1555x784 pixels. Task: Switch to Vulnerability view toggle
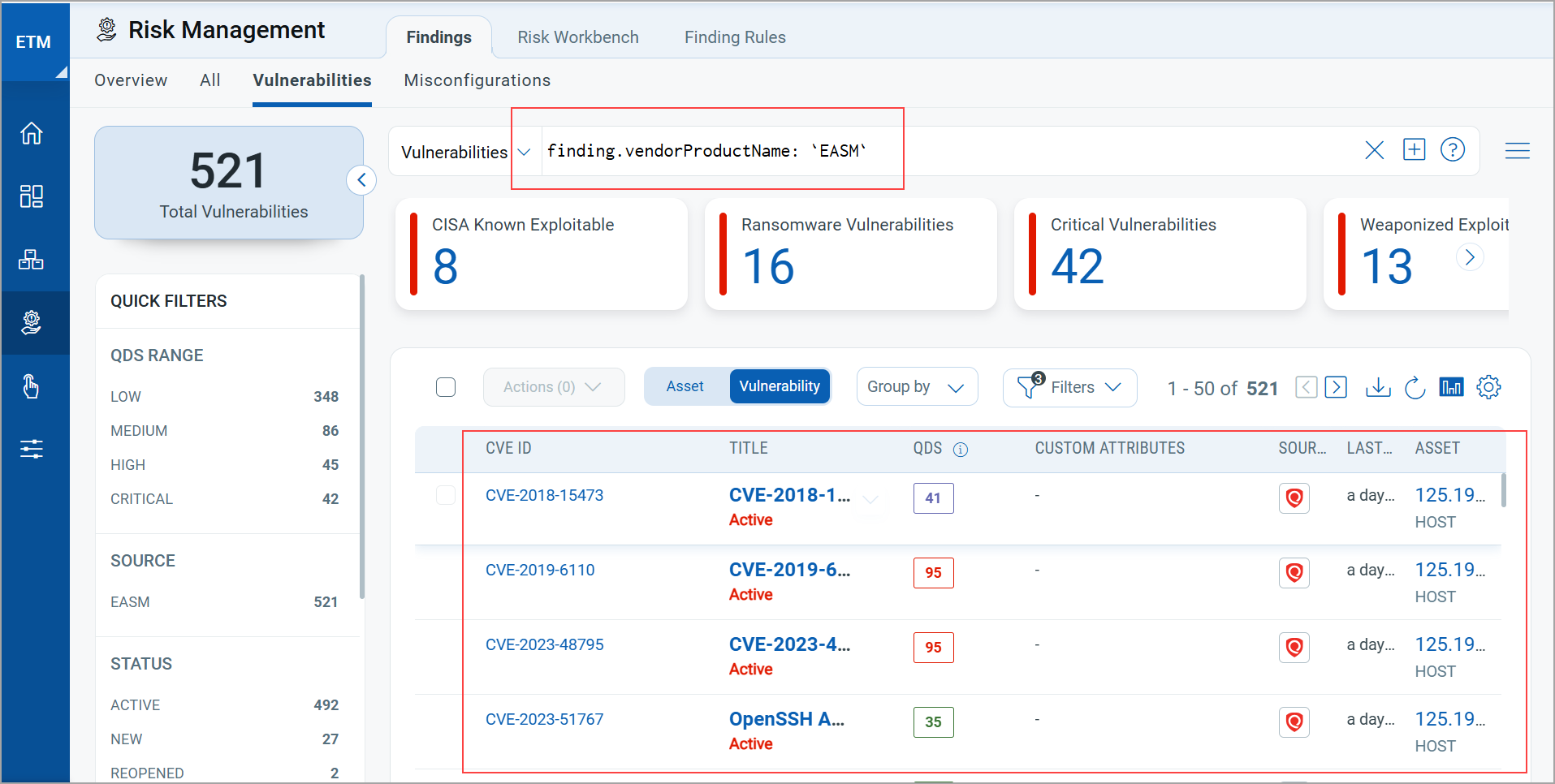tap(780, 386)
